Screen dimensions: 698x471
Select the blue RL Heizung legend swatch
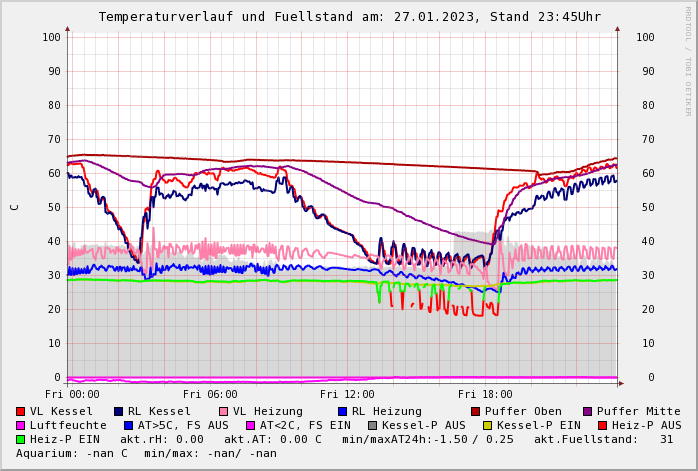coord(342,412)
